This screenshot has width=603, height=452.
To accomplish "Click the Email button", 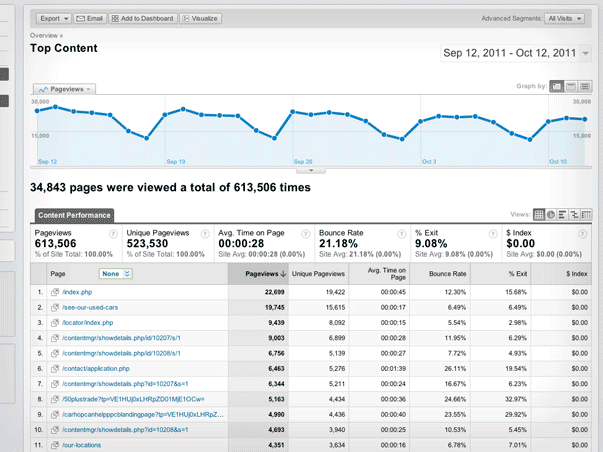I will (90, 18).
